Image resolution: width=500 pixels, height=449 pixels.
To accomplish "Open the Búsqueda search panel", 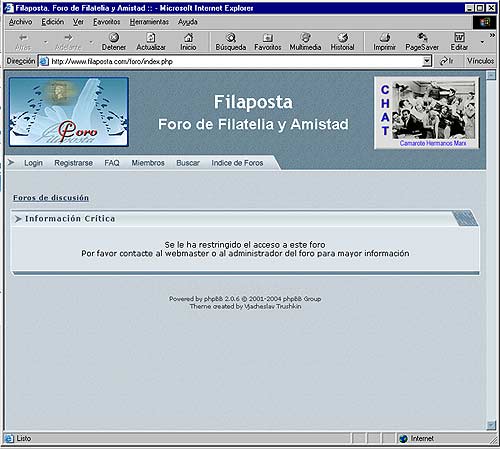I will (231, 42).
